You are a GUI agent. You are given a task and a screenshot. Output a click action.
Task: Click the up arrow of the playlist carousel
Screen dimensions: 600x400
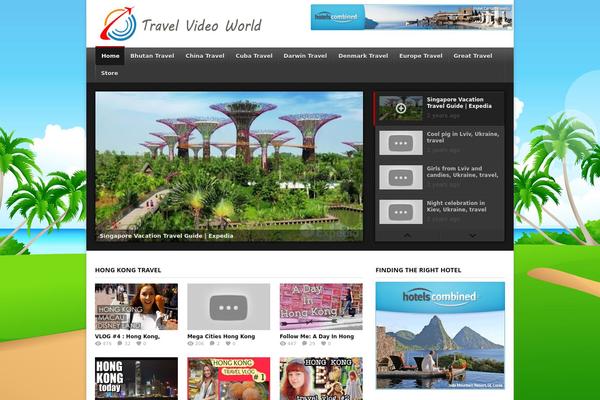tap(407, 235)
